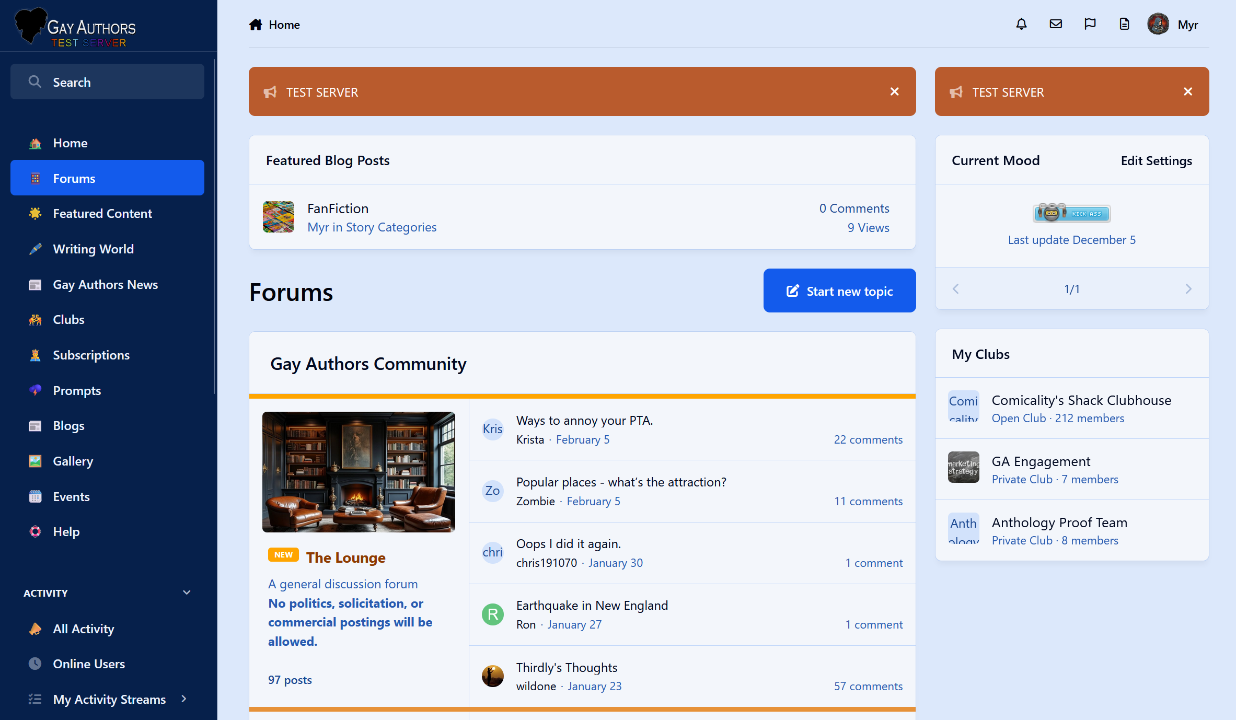The image size is (1236, 720).
Task: Go to next Current Mood page
Action: tap(1188, 289)
